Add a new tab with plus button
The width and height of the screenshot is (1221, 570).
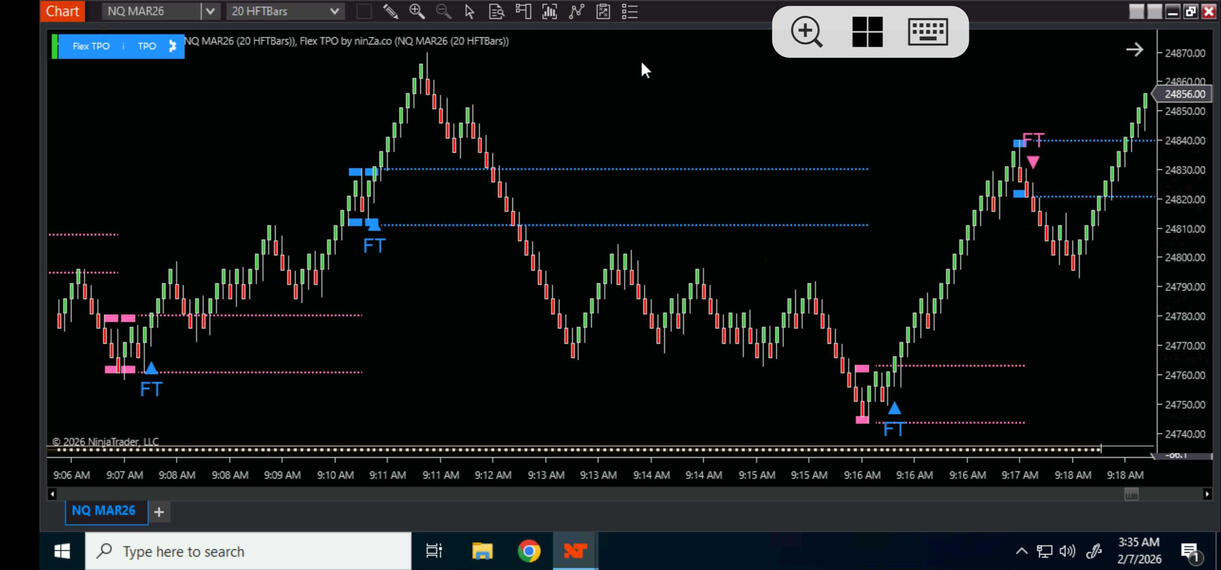[x=158, y=512]
